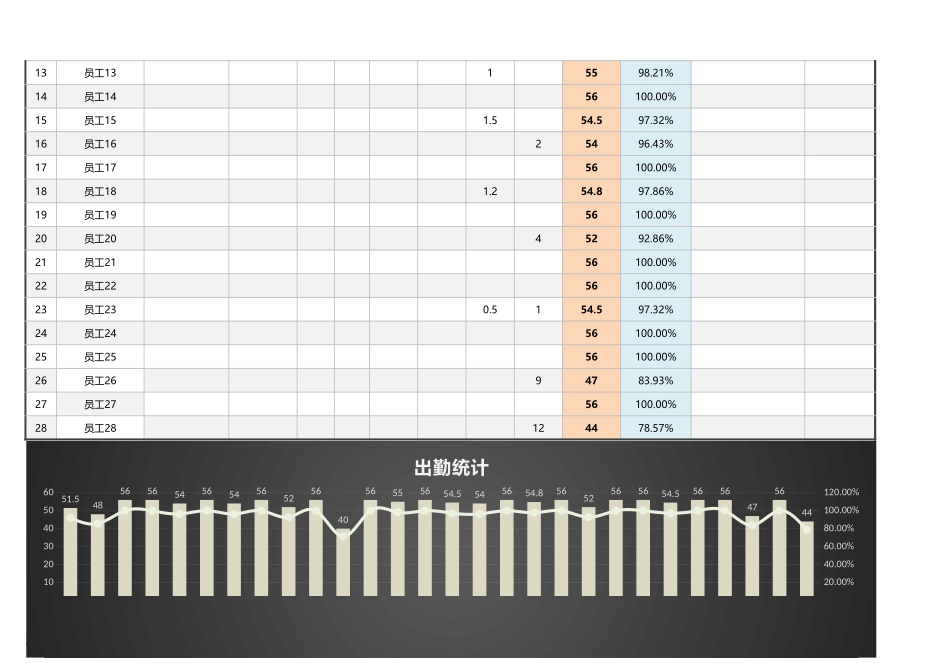Click the cell showing 1.5 for 员工15

coord(487,120)
